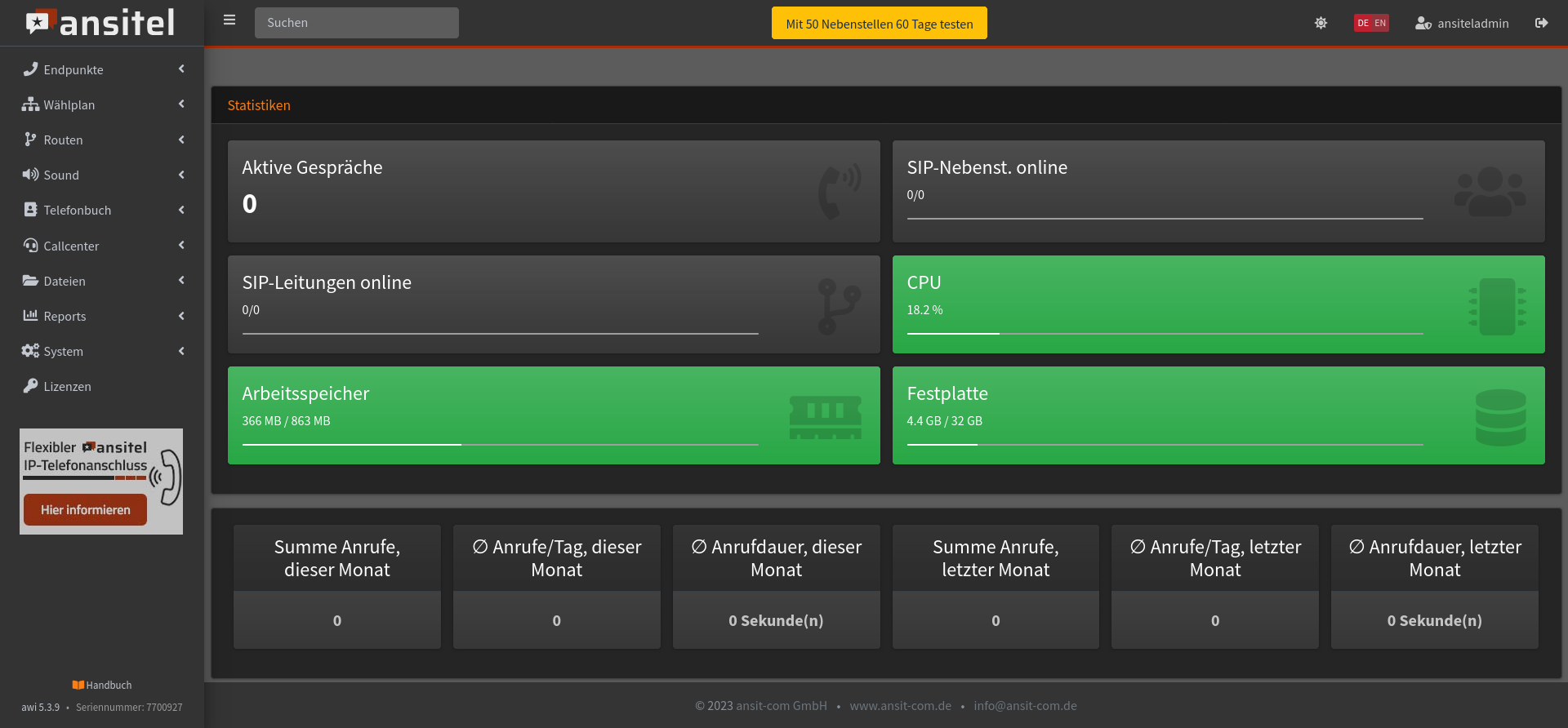Switch language to EN
The width and height of the screenshot is (1568, 728).
[1380, 23]
